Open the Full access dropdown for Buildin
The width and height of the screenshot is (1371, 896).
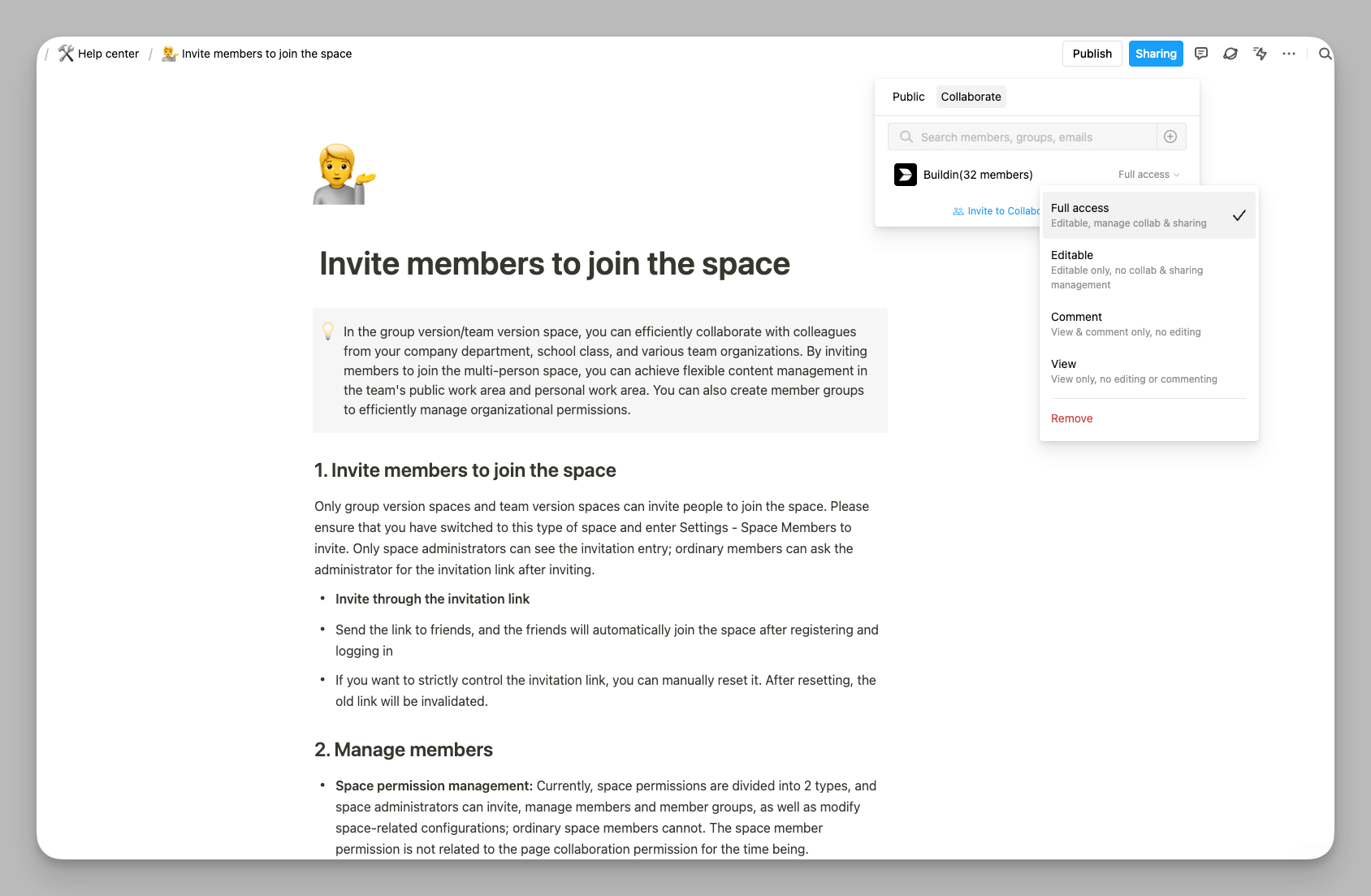click(x=1147, y=174)
